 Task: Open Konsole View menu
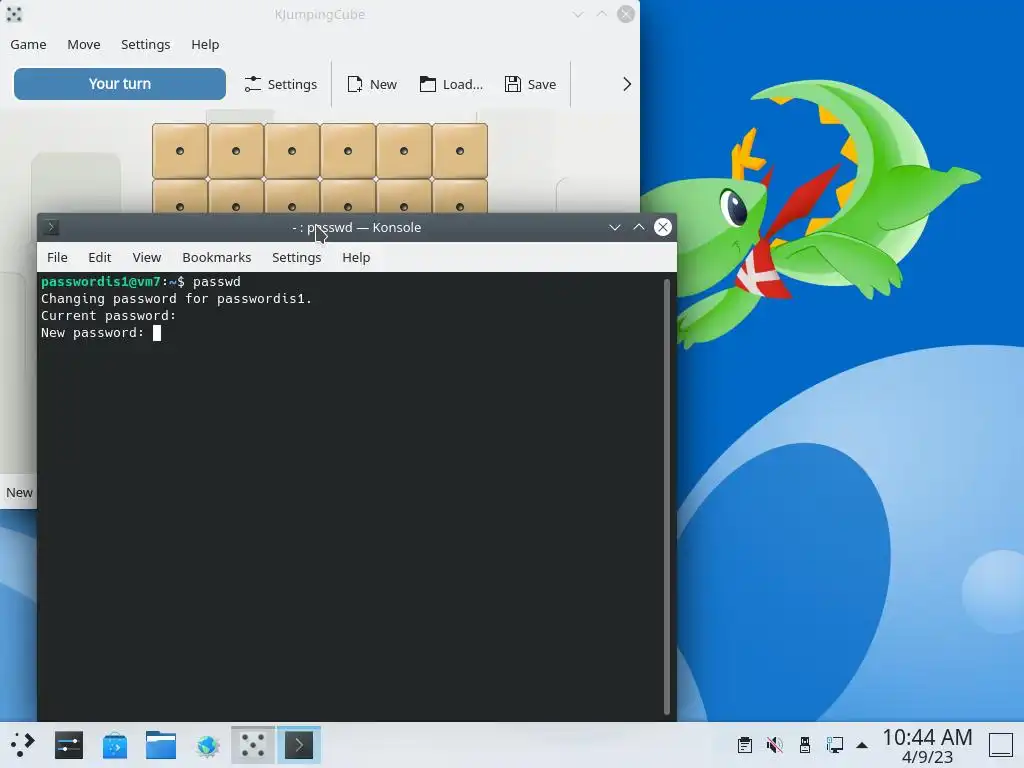(146, 257)
